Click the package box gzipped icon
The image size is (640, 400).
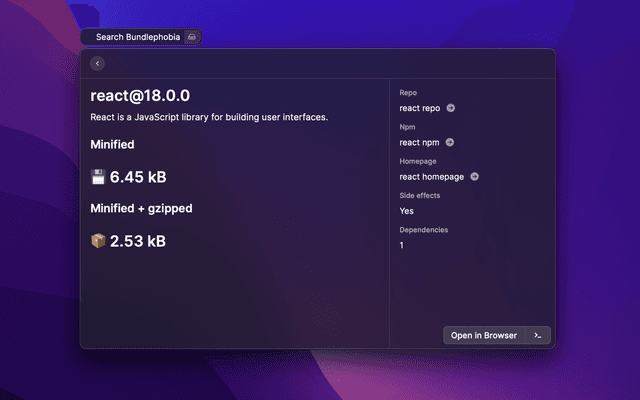pyautogui.click(x=98, y=241)
